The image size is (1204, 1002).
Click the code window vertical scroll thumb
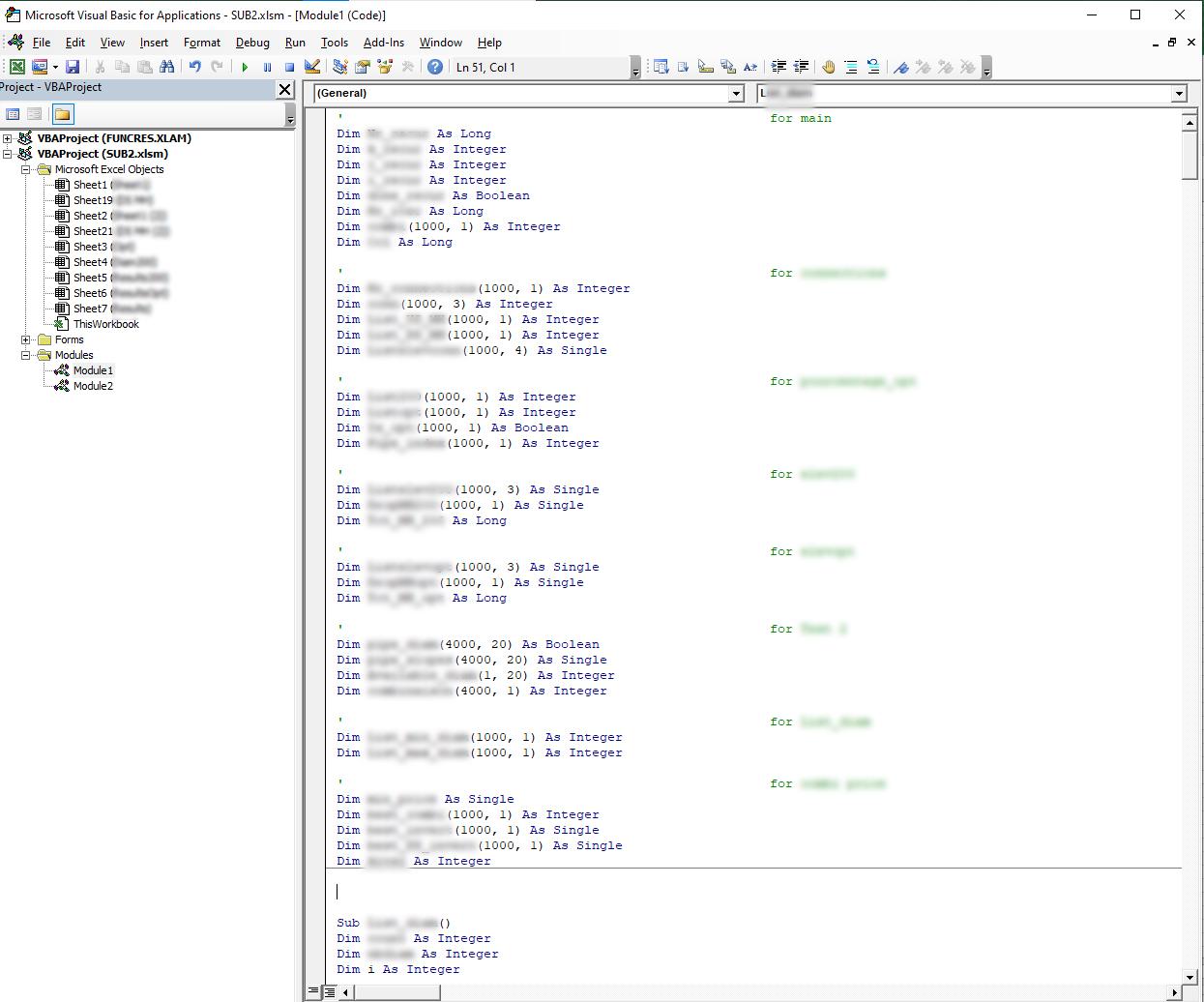tap(1189, 155)
